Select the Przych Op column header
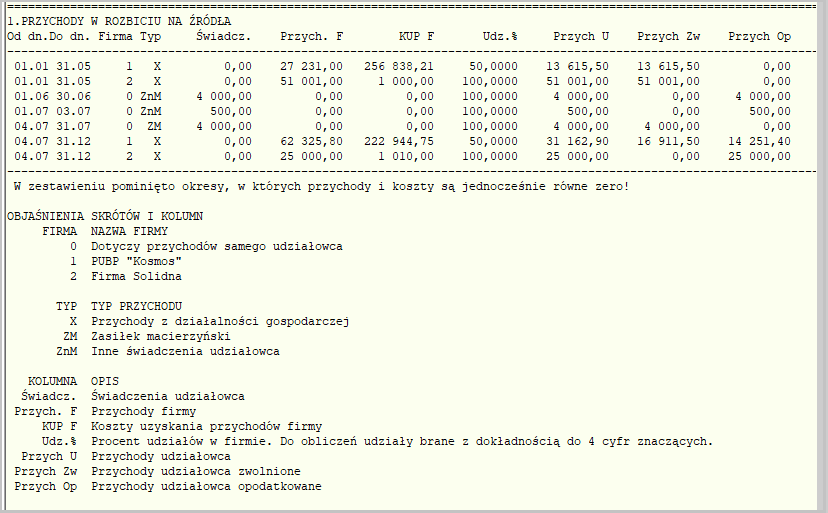Viewport: 828px width, 513px height. click(x=759, y=36)
